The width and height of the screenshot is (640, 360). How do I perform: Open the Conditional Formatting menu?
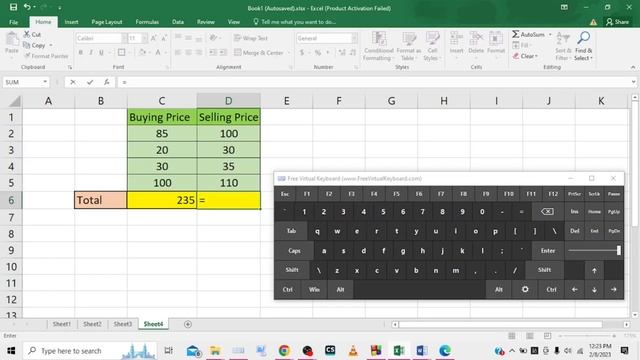[x=378, y=46]
